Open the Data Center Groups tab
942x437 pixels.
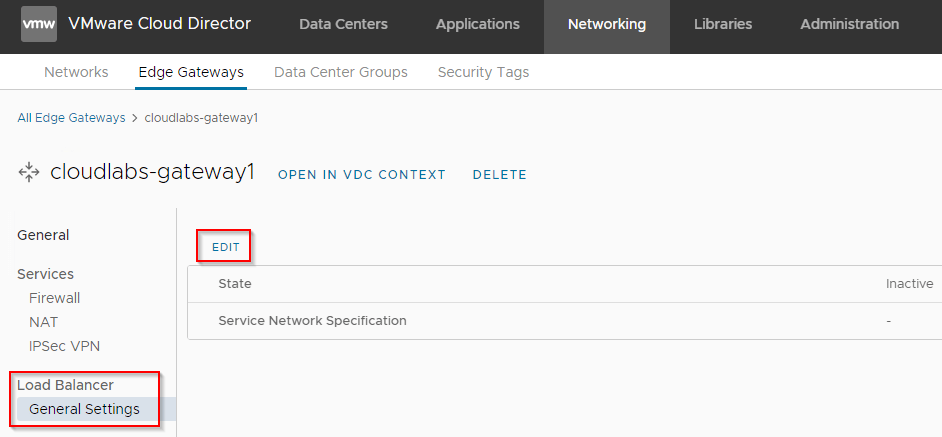tap(341, 72)
